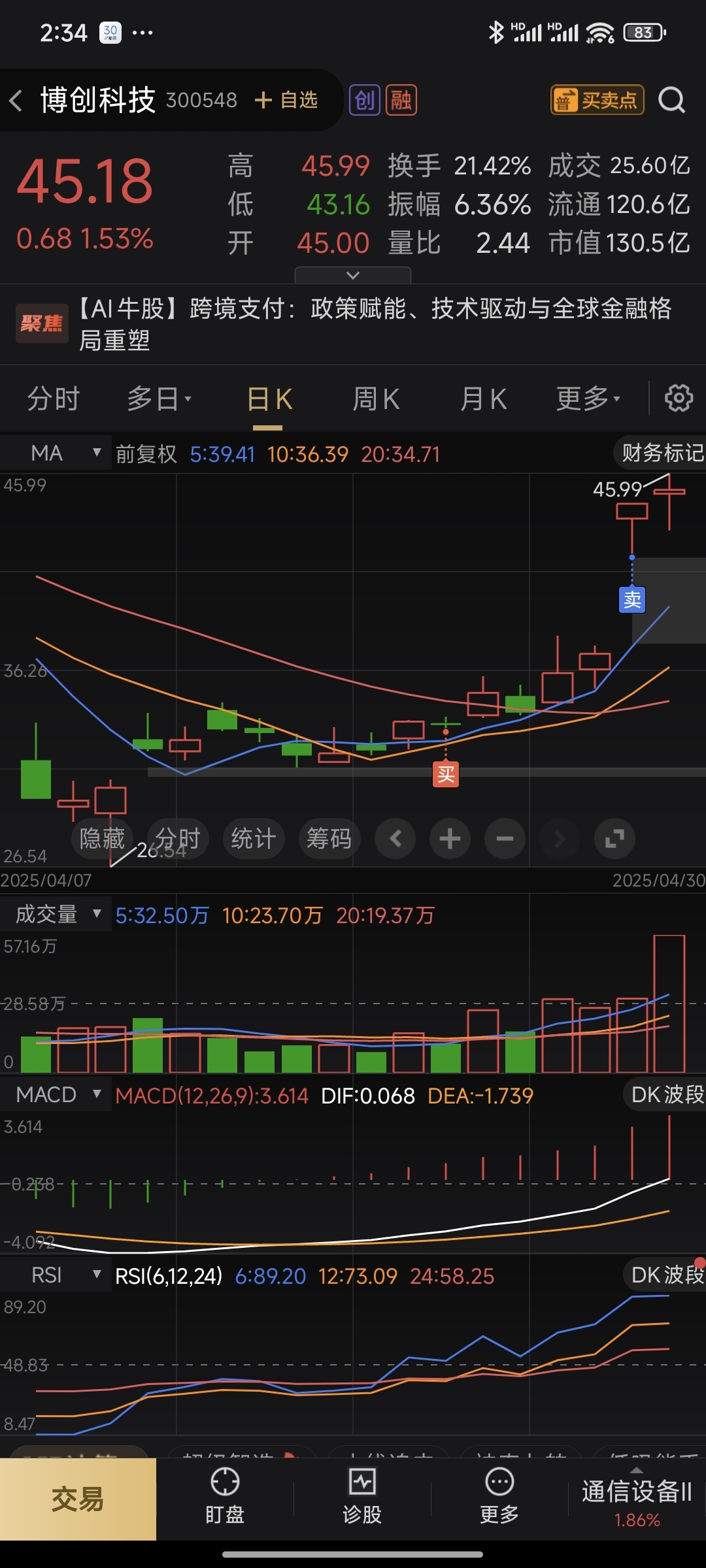
Task: Open the 成交量 indicator dropdown
Action: coord(56,914)
